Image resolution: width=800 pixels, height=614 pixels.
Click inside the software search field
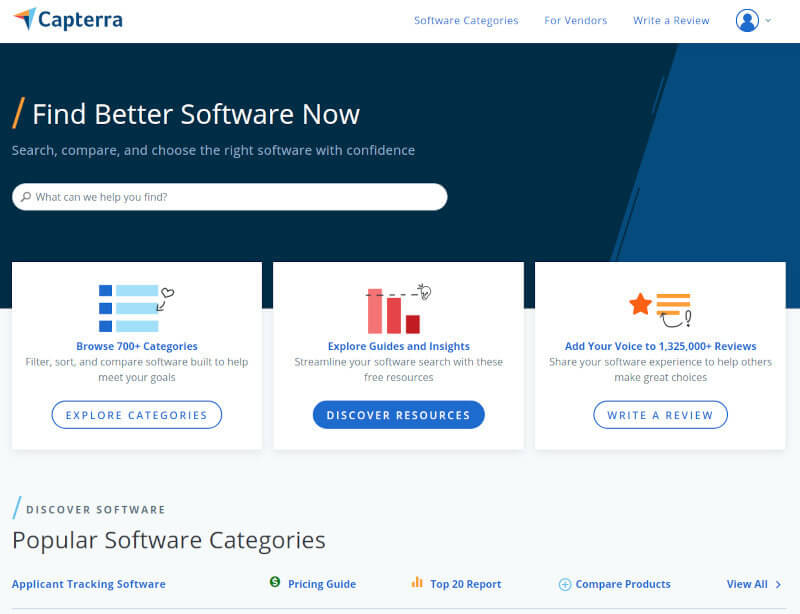point(230,196)
